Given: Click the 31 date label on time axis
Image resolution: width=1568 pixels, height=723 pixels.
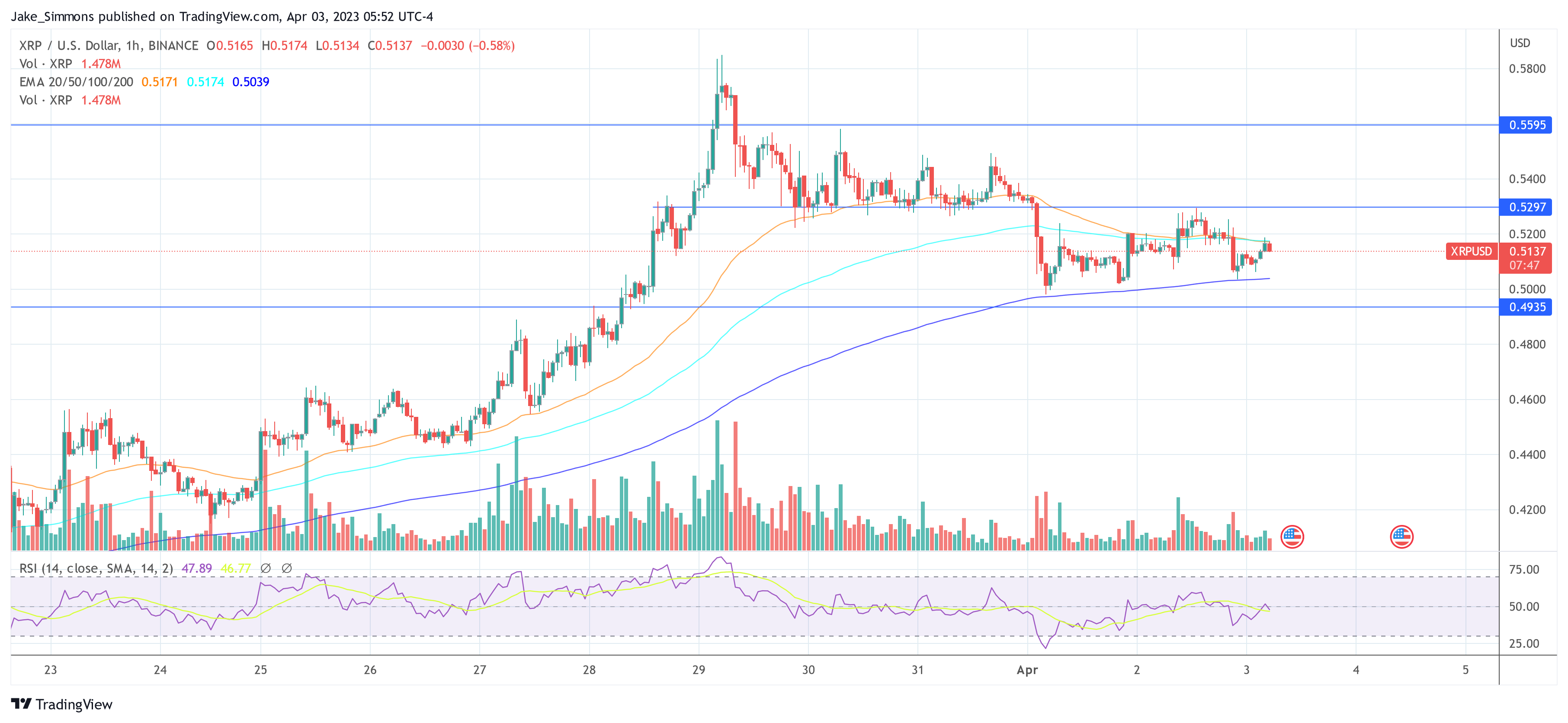Looking at the screenshot, I should (917, 670).
